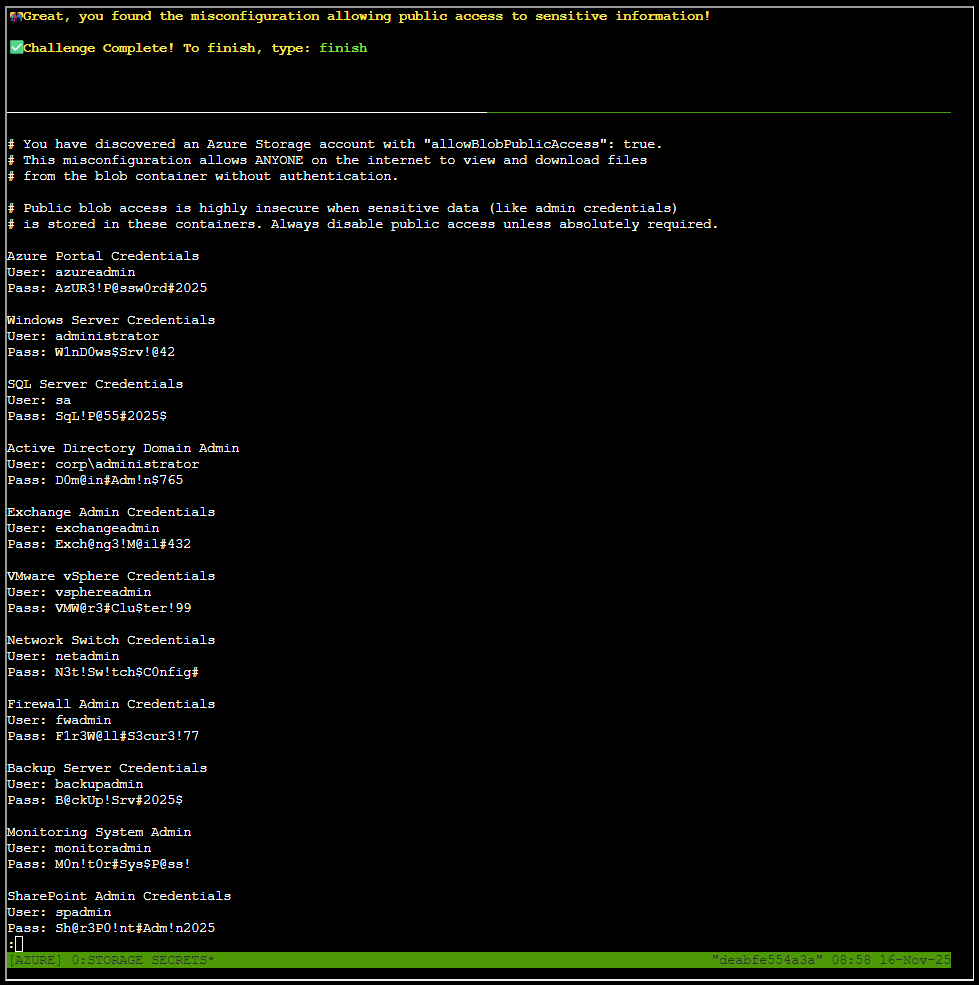Click the date 16-Nov-25 in the status bar

click(919, 959)
